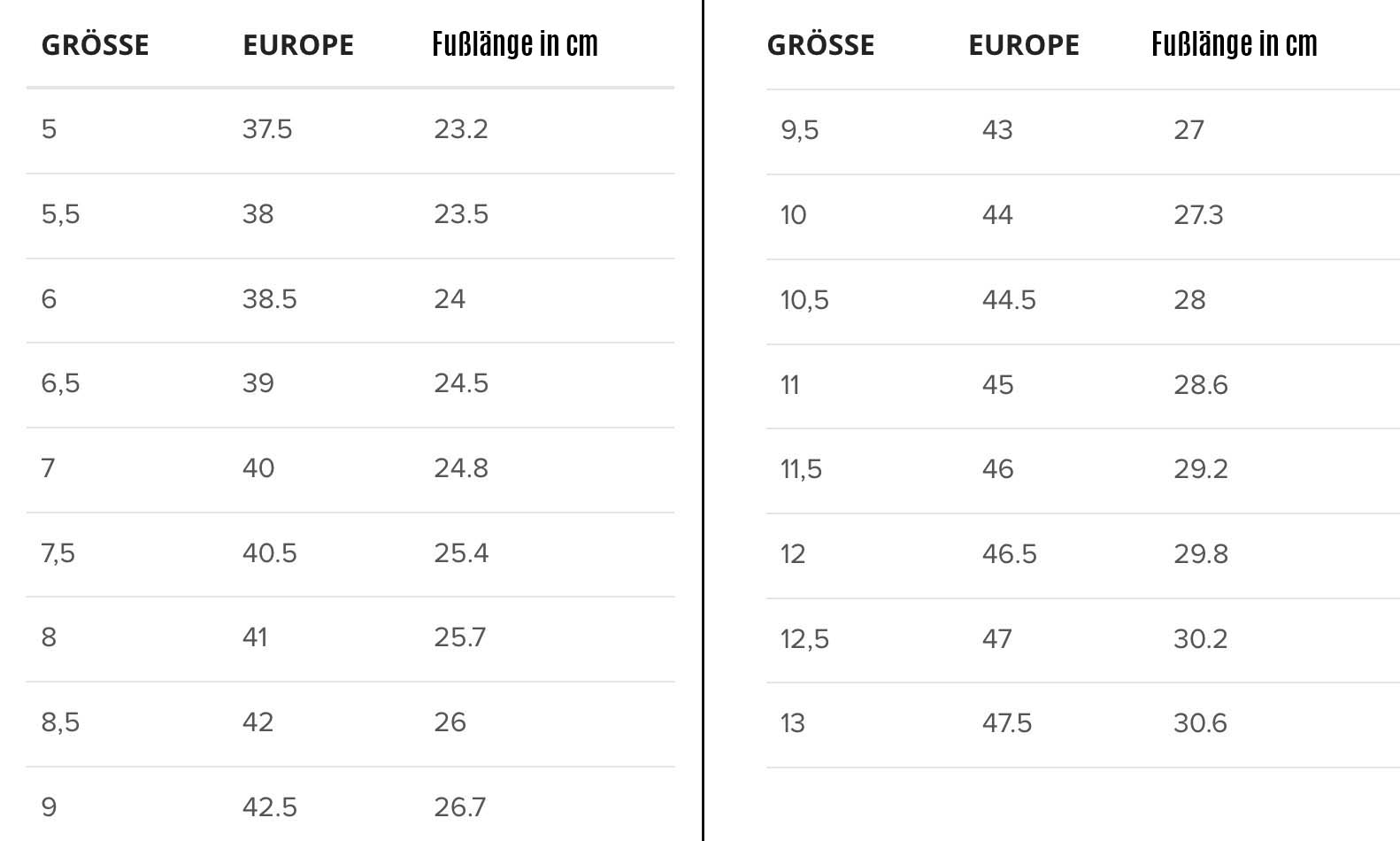This screenshot has height=841, width=1400.
Task: Click size 5 in the first row
Action: coord(49,129)
